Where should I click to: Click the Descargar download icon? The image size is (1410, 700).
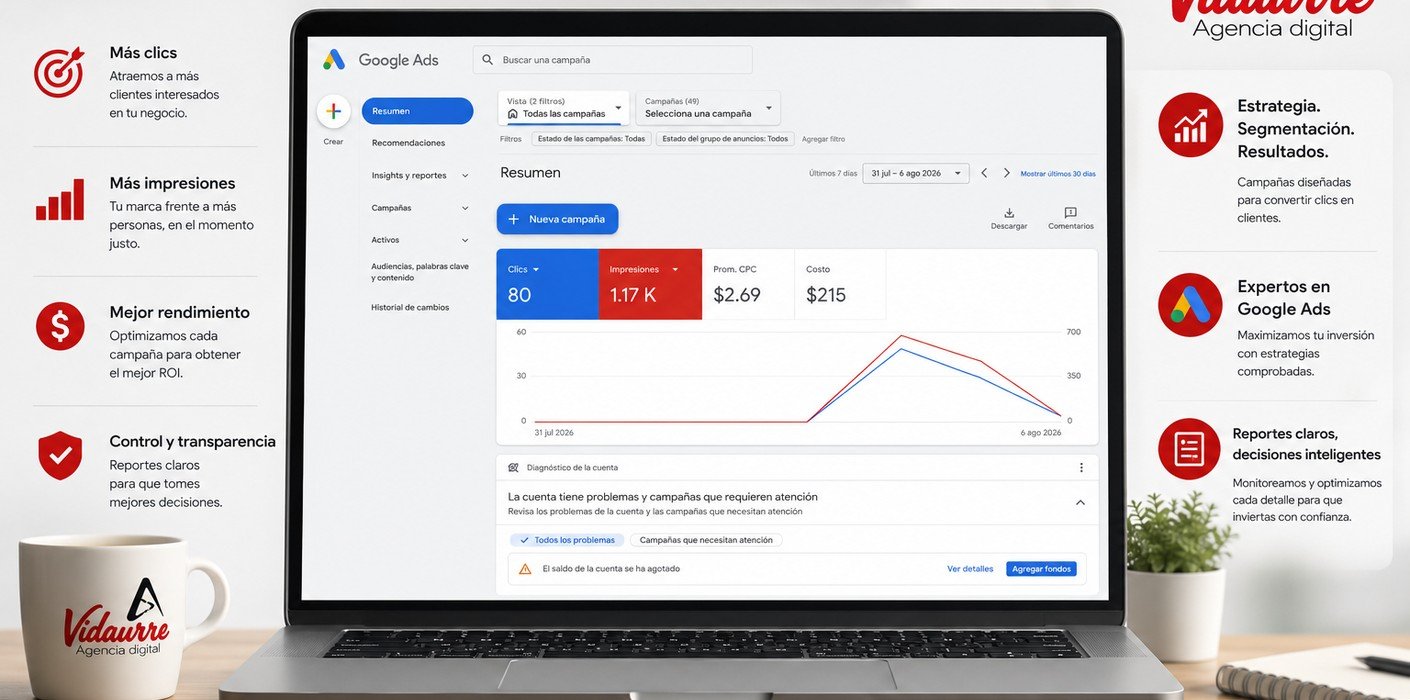[1009, 213]
